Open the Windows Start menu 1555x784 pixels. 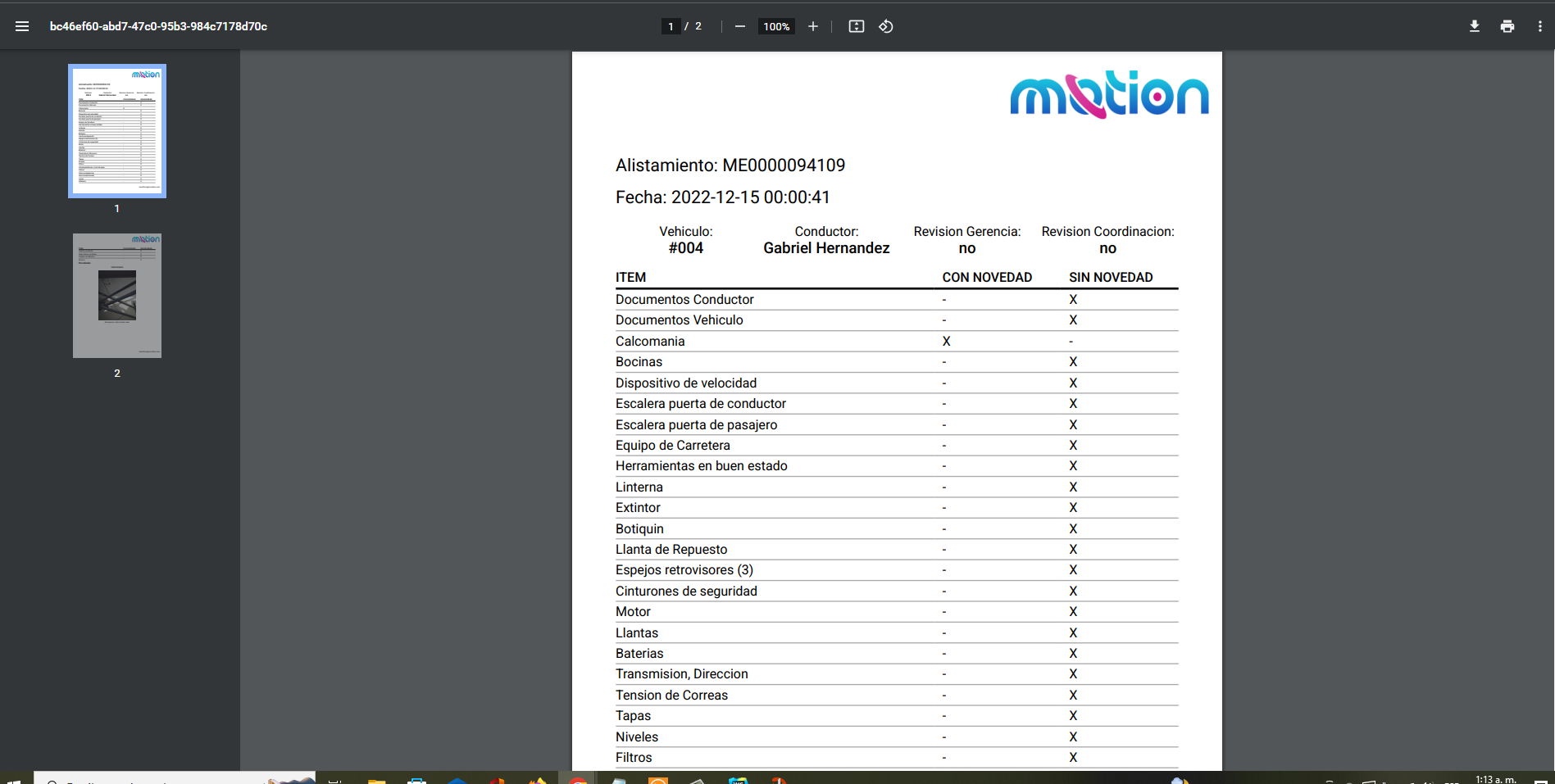click(x=15, y=779)
